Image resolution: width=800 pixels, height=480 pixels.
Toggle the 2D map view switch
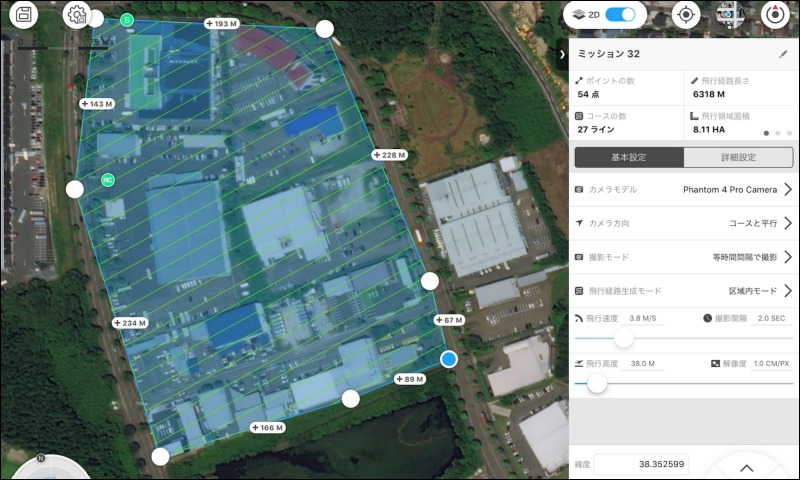point(620,14)
